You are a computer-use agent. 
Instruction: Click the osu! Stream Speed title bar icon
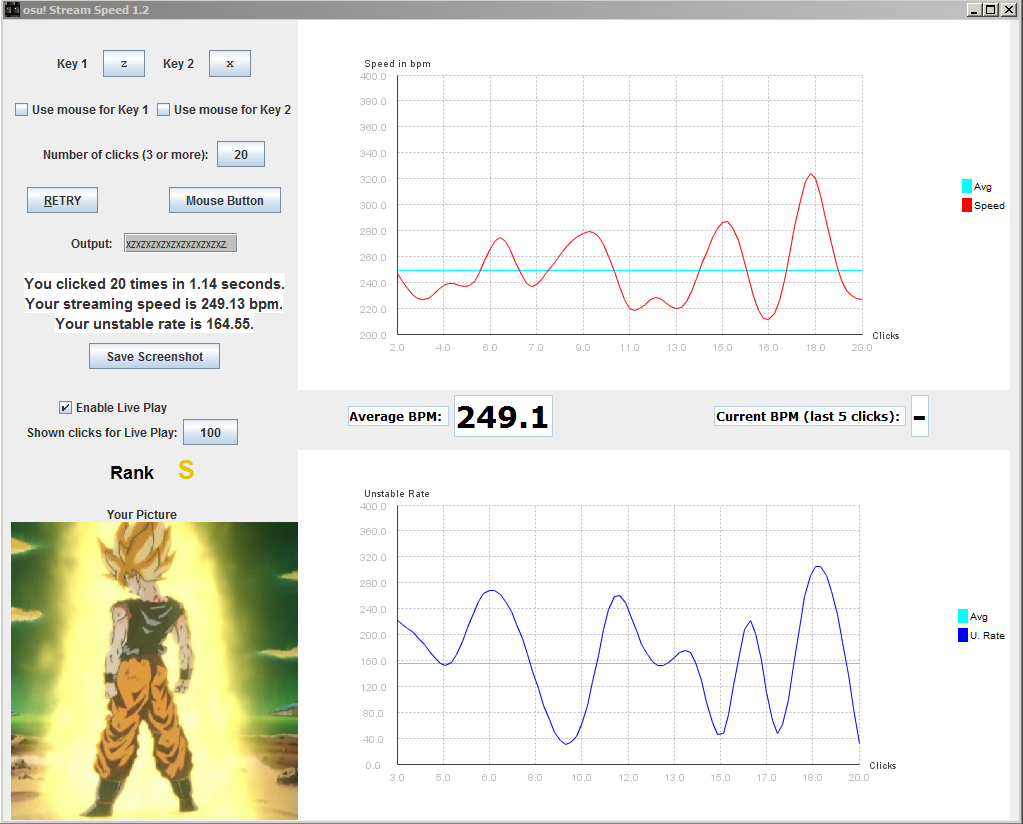[x=12, y=10]
